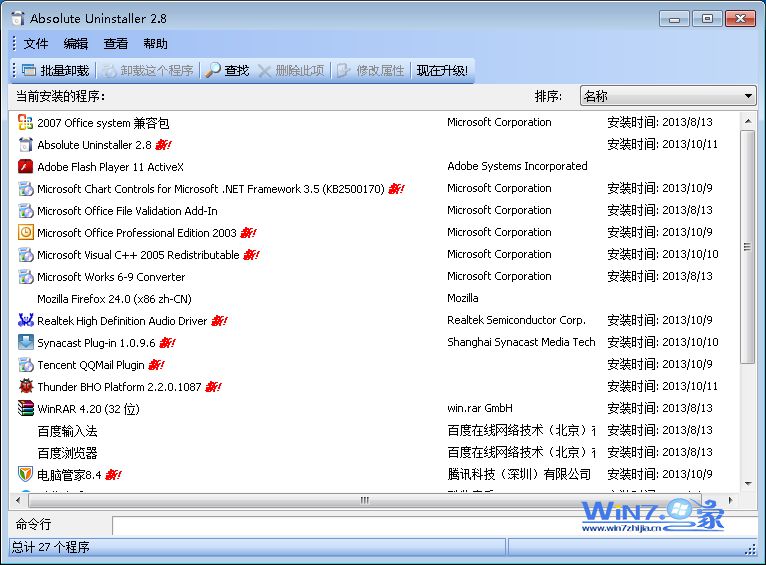This screenshot has width=766, height=565.
Task: Select the 2007 Office system 兼容包 name text
Action: tap(103, 123)
